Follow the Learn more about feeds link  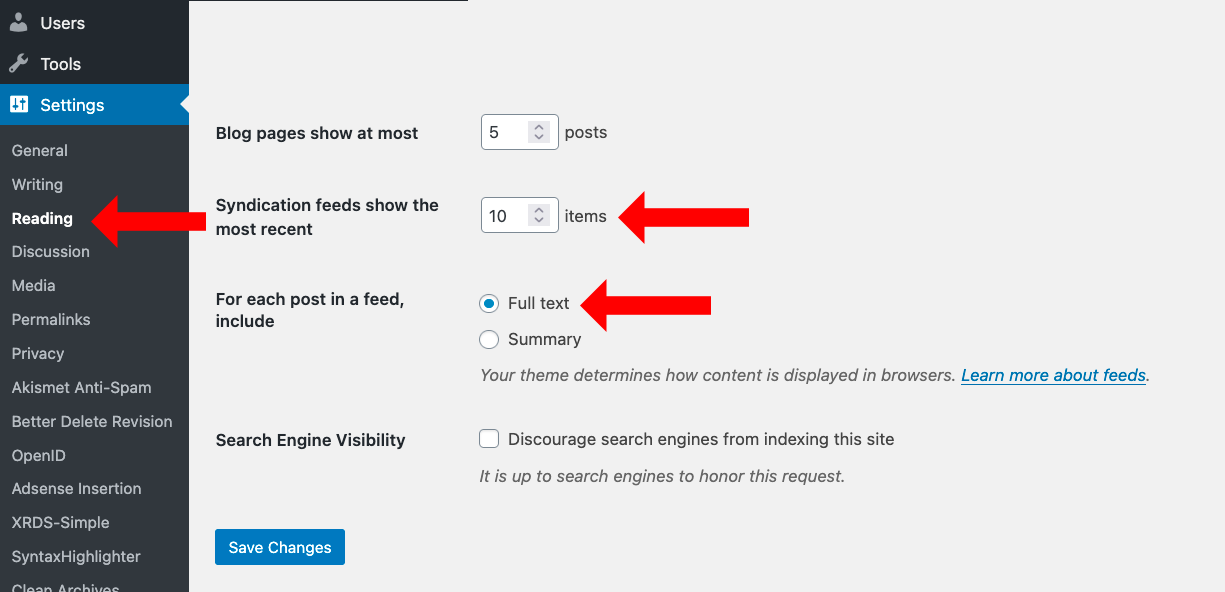1053,376
